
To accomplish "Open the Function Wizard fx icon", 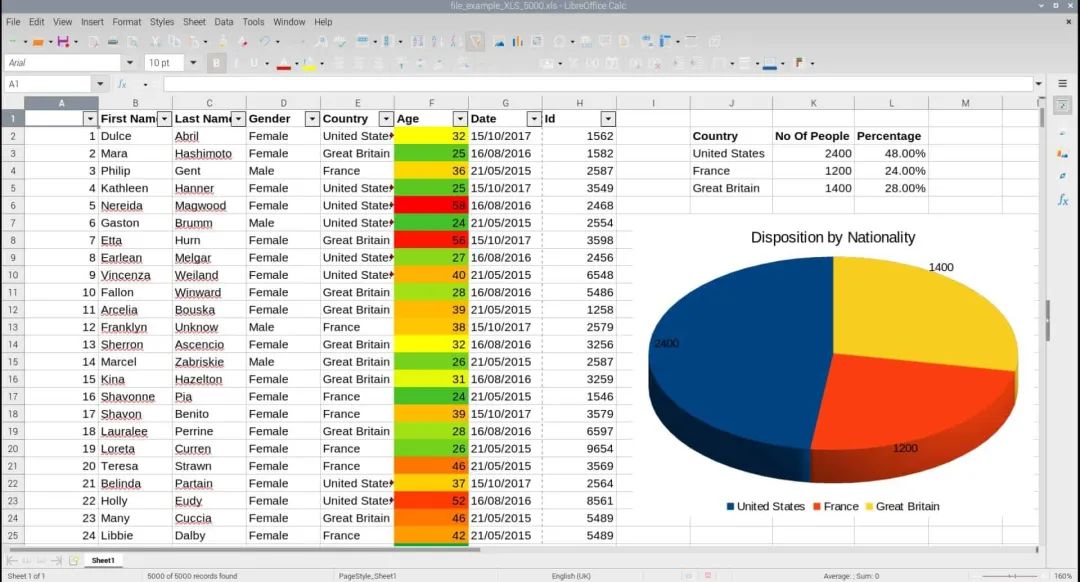I will [122, 84].
